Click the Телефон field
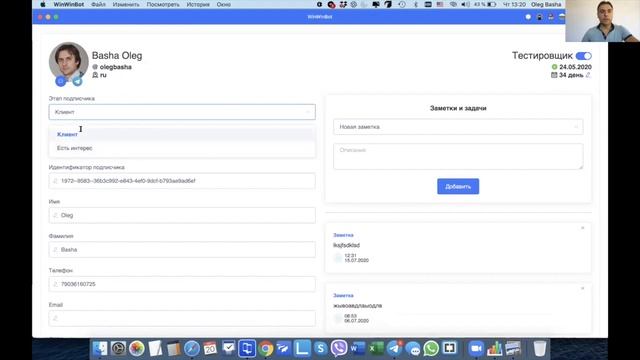The height and width of the screenshot is (360, 640). (182, 284)
